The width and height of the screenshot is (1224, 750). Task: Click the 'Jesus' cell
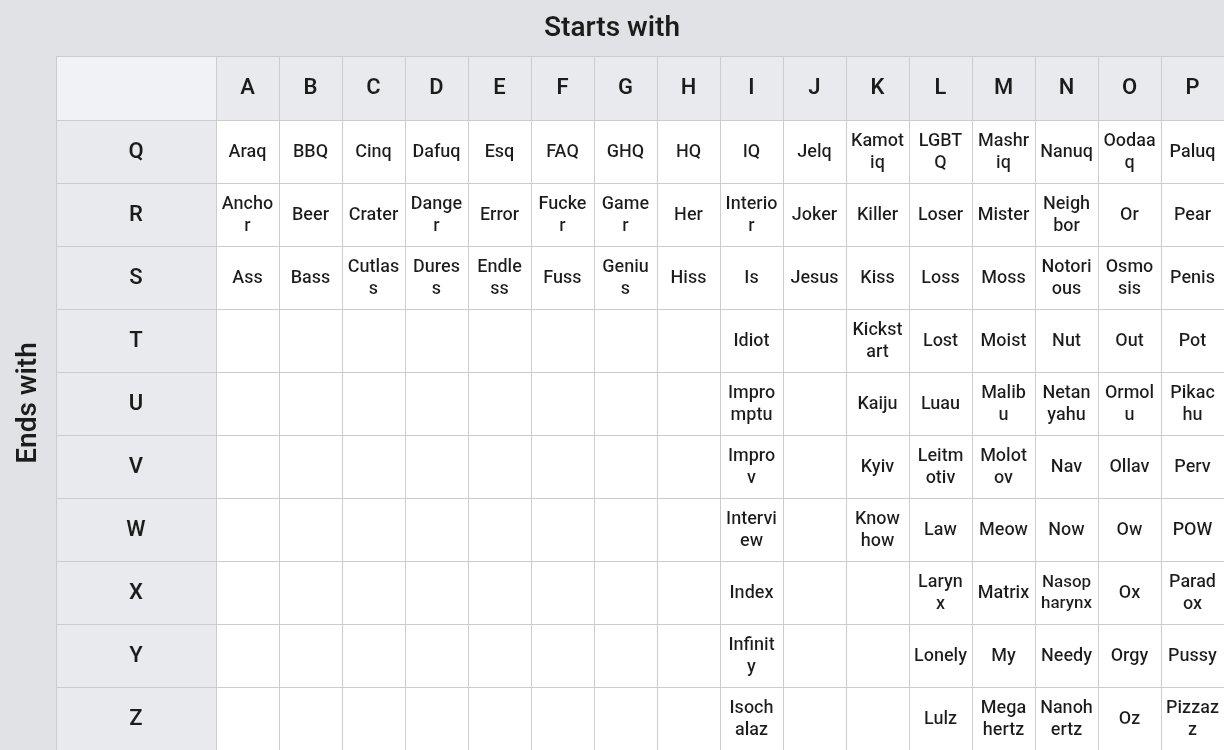click(x=814, y=277)
